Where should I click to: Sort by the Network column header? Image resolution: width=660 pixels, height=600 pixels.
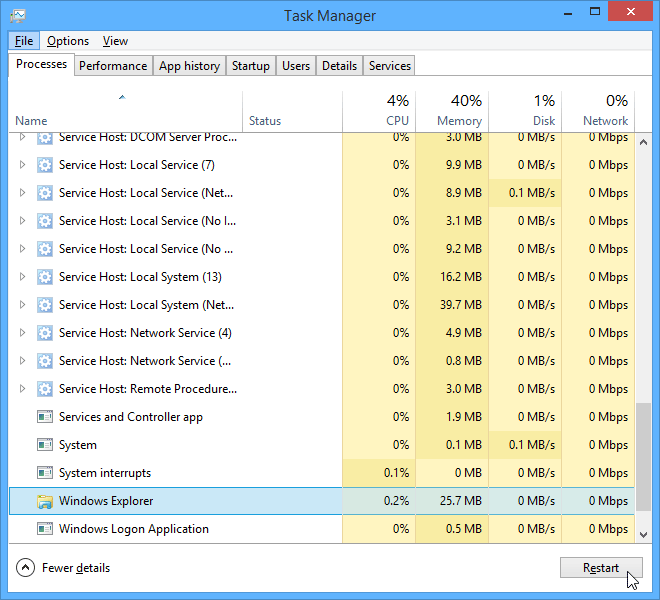(598, 112)
